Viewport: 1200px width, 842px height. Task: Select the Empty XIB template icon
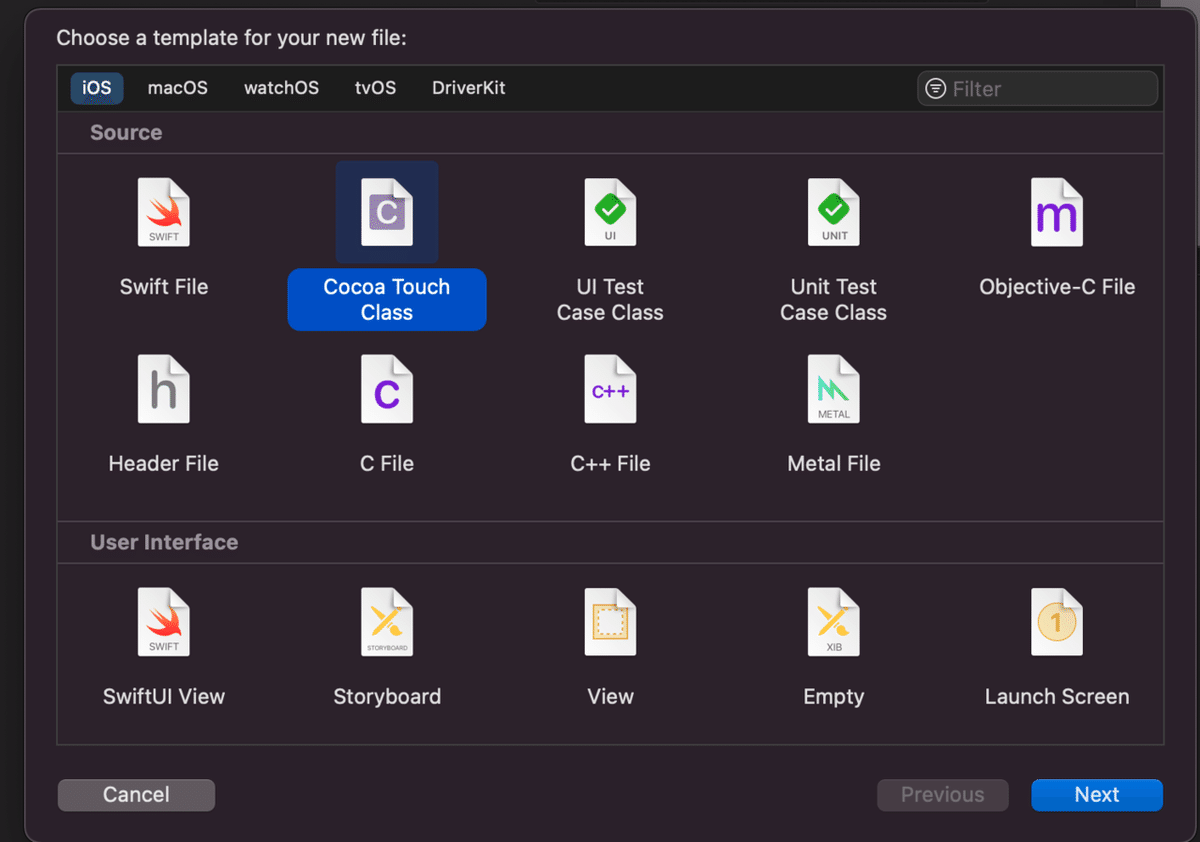(x=834, y=622)
